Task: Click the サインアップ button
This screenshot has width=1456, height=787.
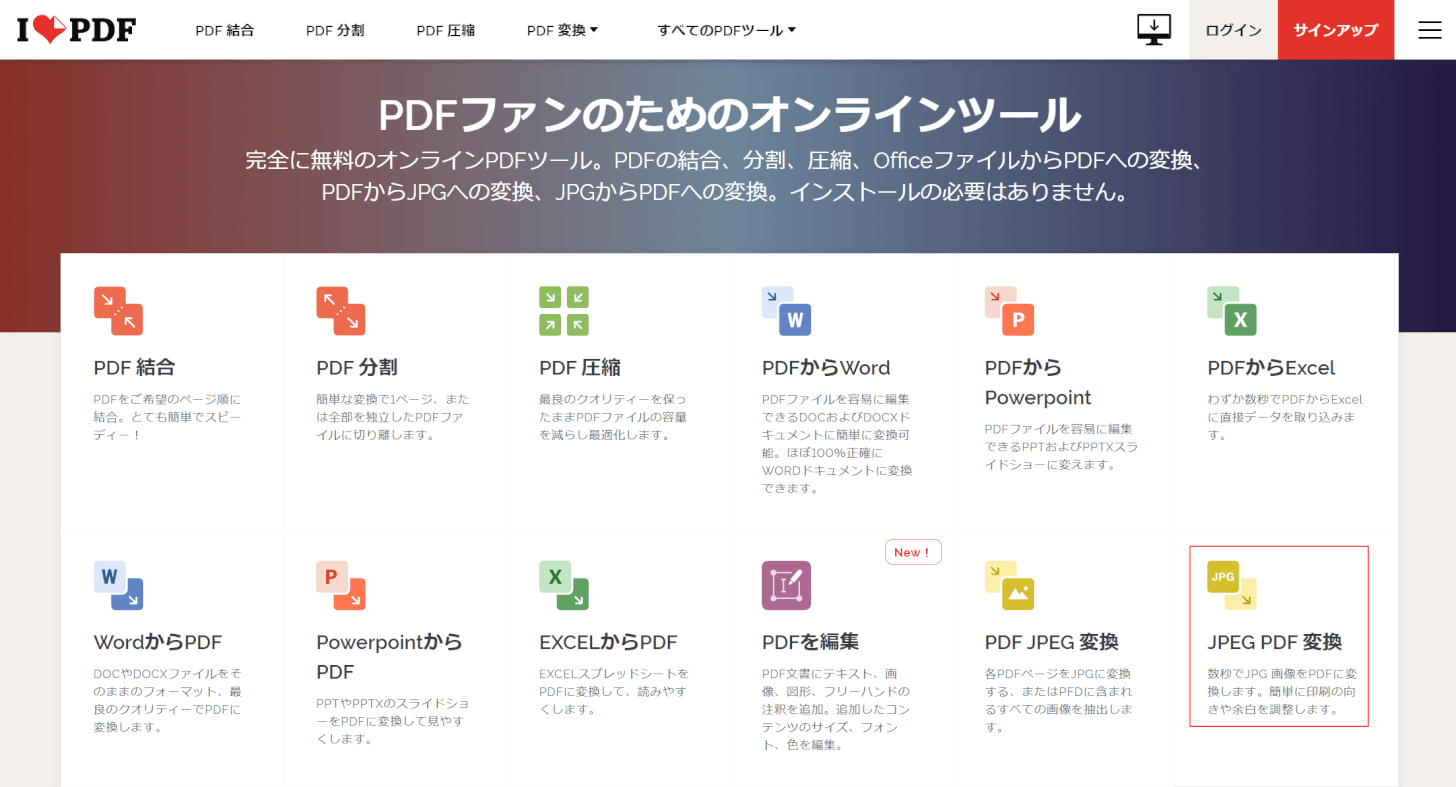Action: [x=1336, y=30]
